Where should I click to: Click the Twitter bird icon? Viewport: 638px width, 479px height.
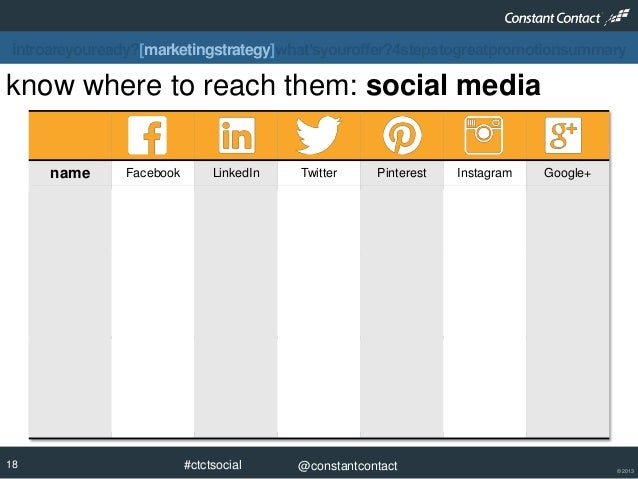pyautogui.click(x=319, y=135)
